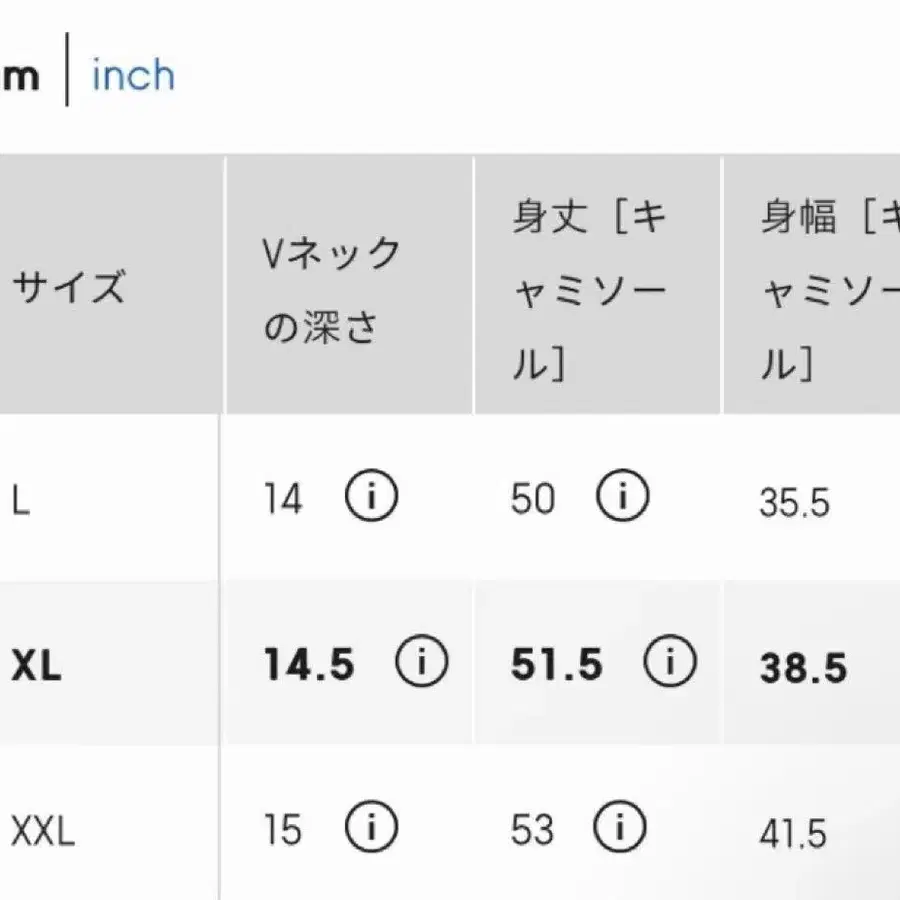Open info popup for L size V-neck depth 14
Viewport: 900px width, 900px height.
click(371, 496)
